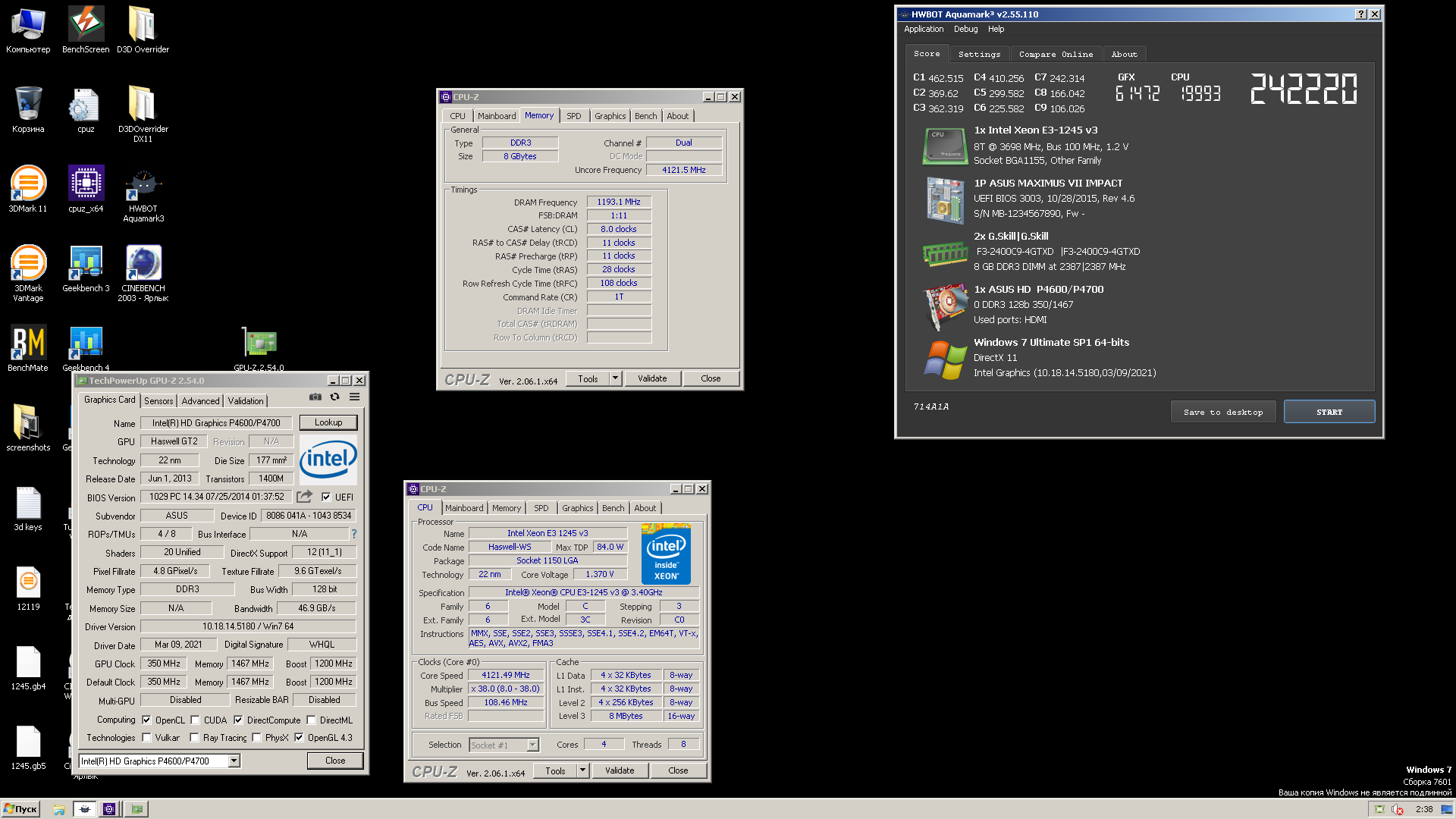Open the 1245.gb5 file
The image size is (1456, 819).
(28, 747)
